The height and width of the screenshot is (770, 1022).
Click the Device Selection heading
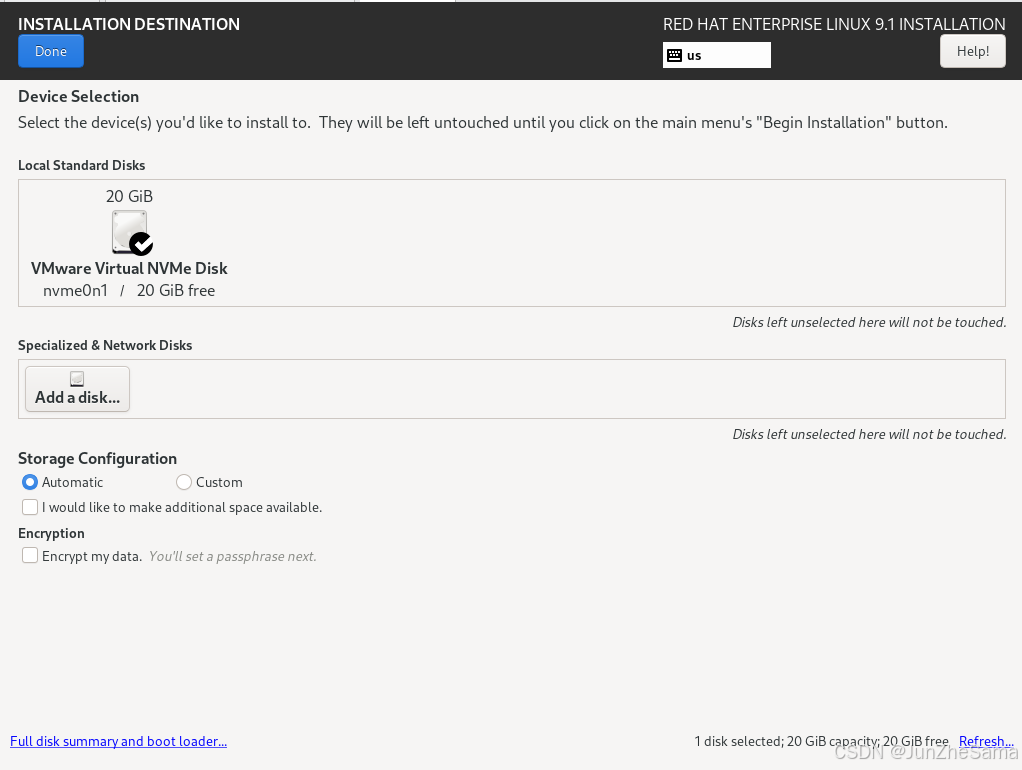[x=78, y=96]
